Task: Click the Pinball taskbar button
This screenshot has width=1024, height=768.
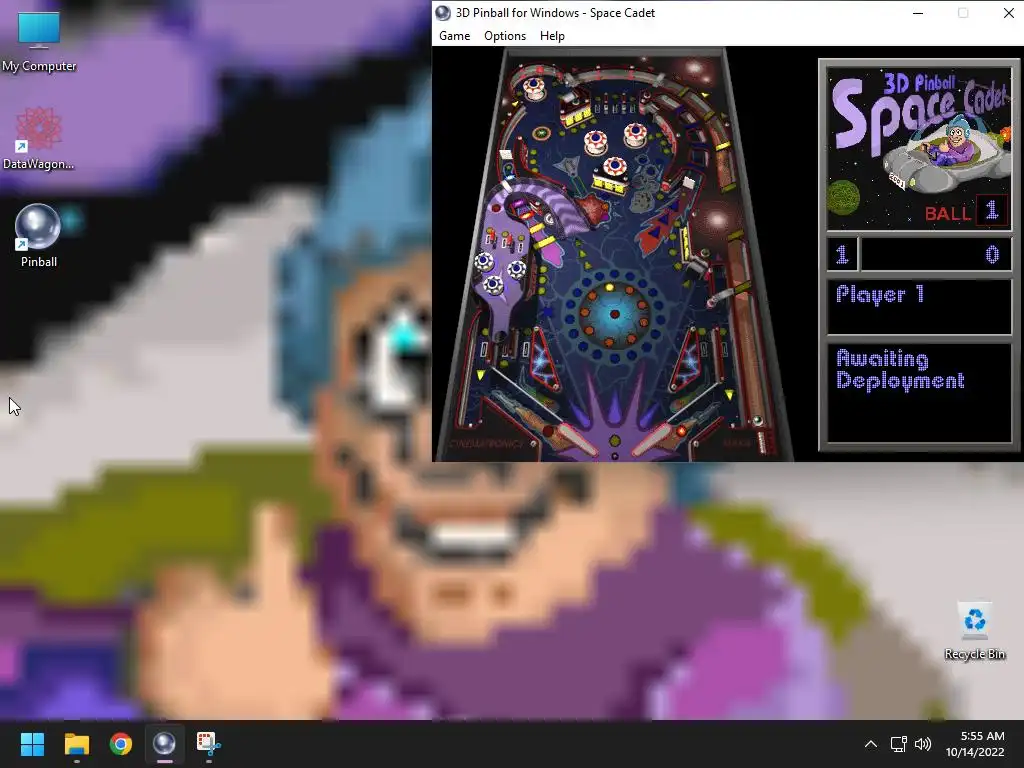Action: click(x=165, y=744)
